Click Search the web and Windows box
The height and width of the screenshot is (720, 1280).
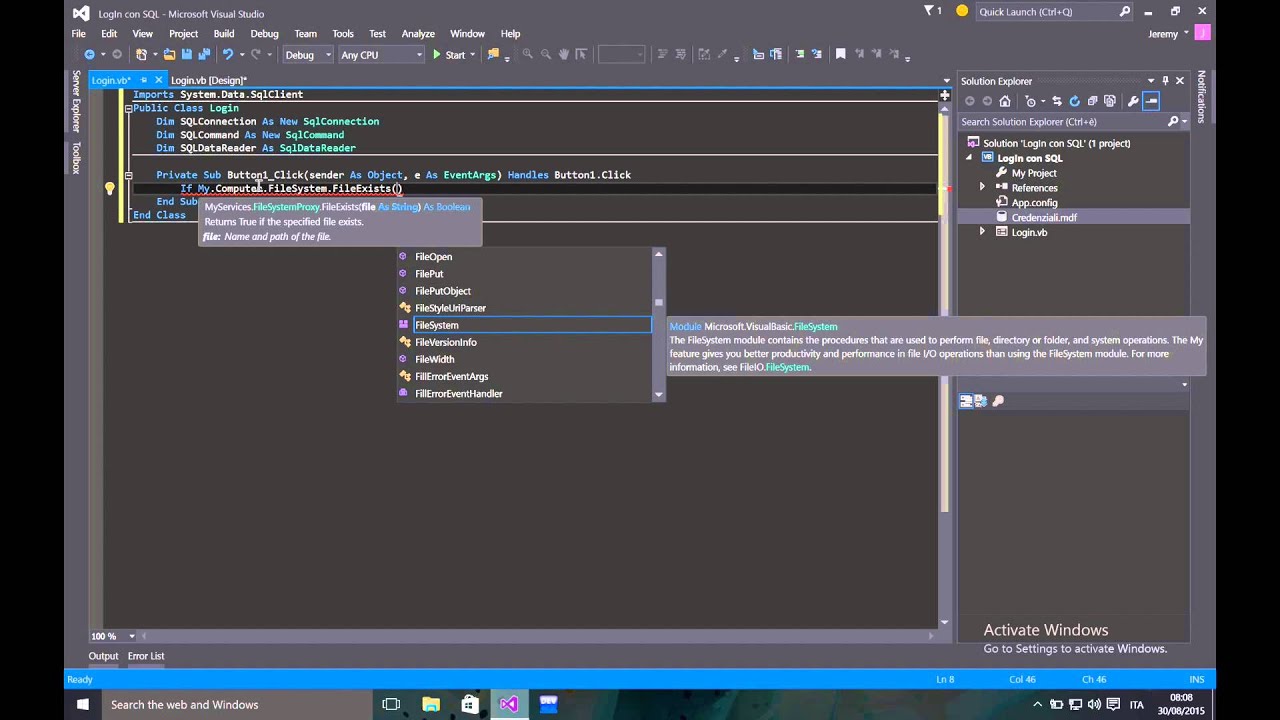[x=235, y=704]
